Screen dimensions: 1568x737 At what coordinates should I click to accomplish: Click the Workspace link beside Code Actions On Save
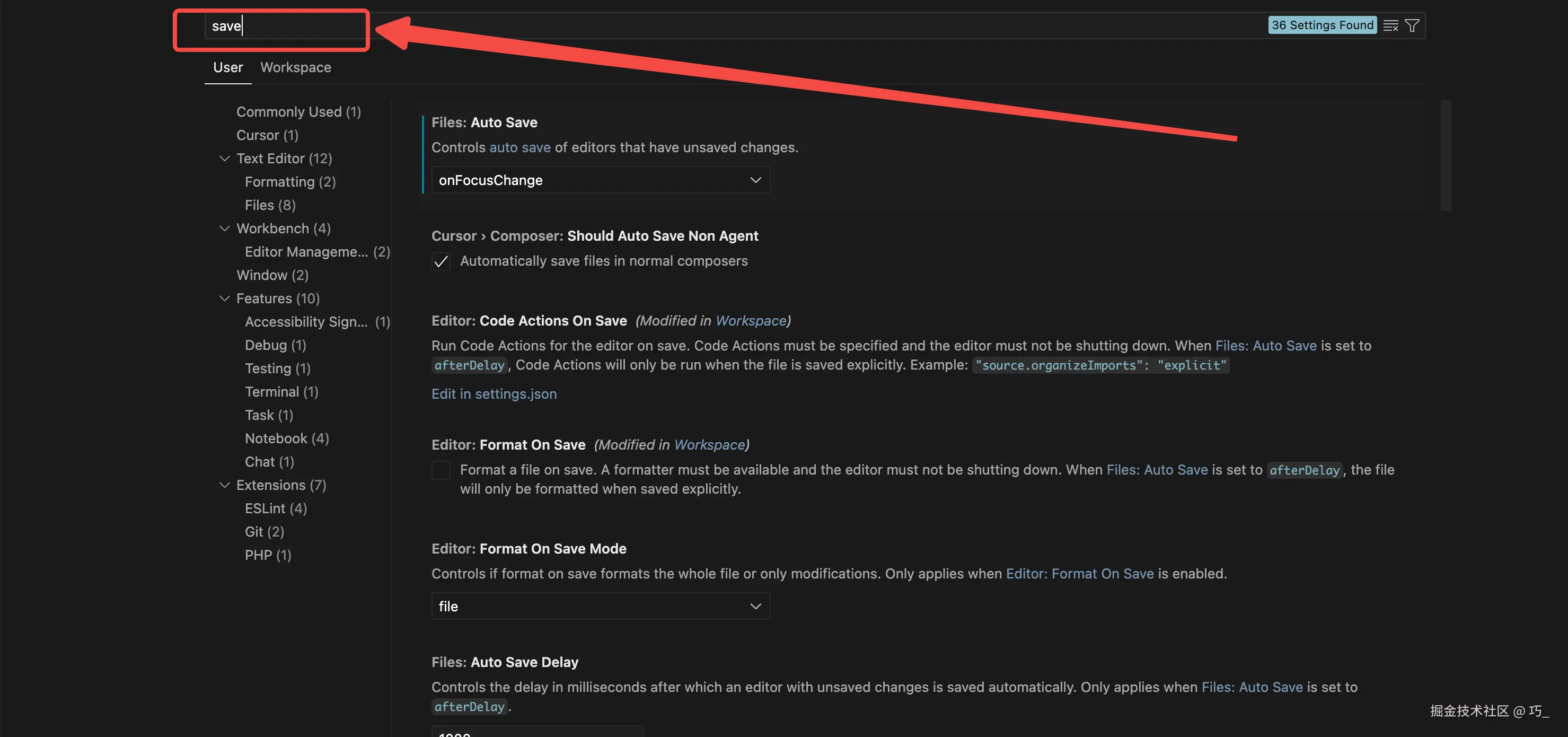tap(751, 321)
